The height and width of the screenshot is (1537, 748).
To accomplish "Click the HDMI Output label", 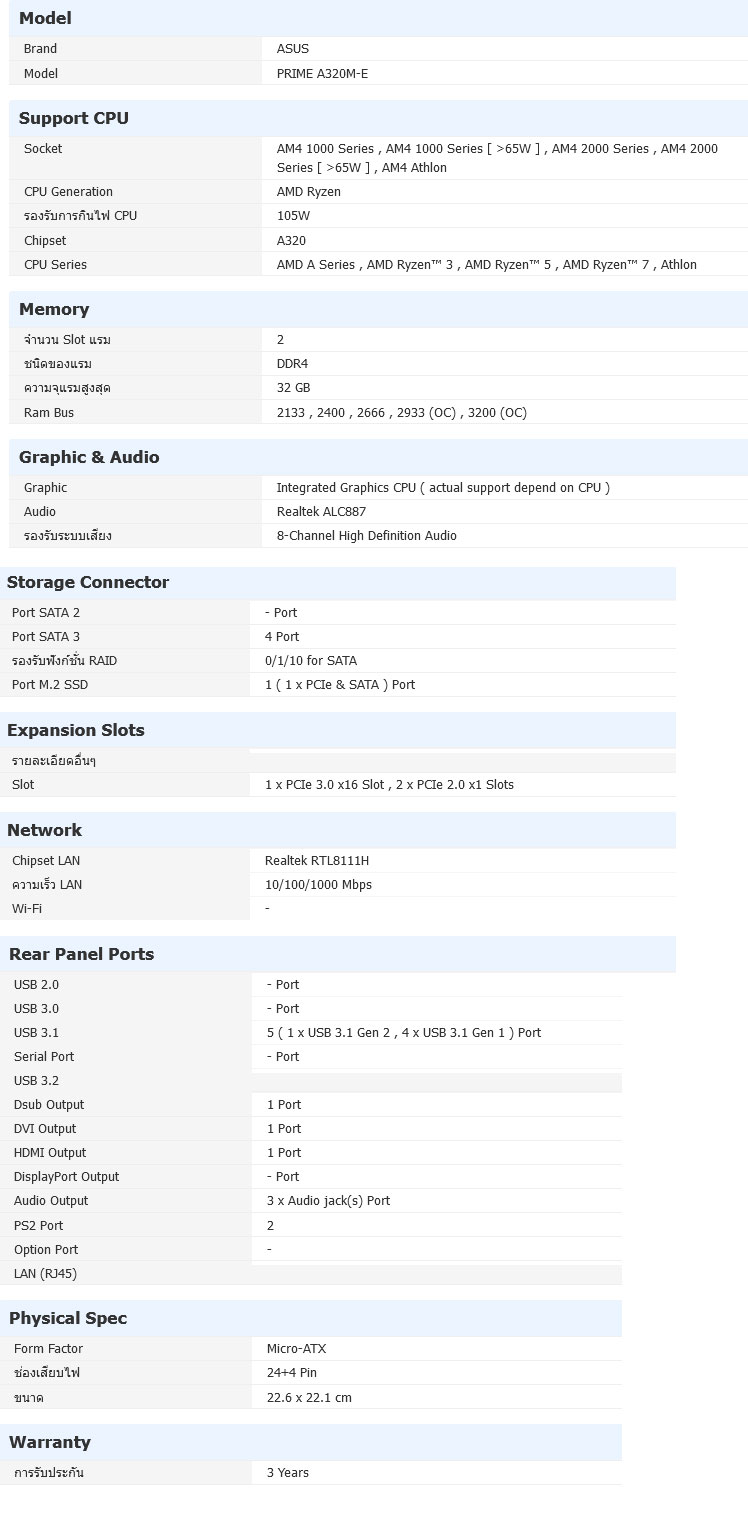I will [50, 1153].
